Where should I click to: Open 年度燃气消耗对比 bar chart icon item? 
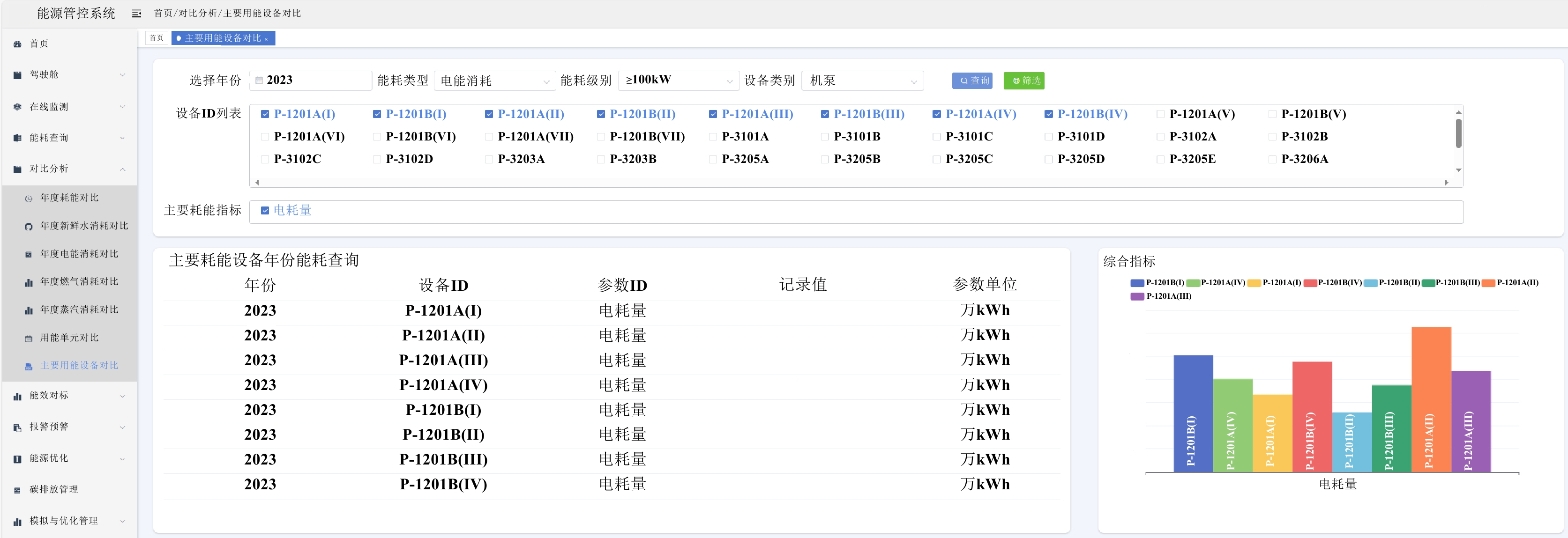tap(28, 283)
